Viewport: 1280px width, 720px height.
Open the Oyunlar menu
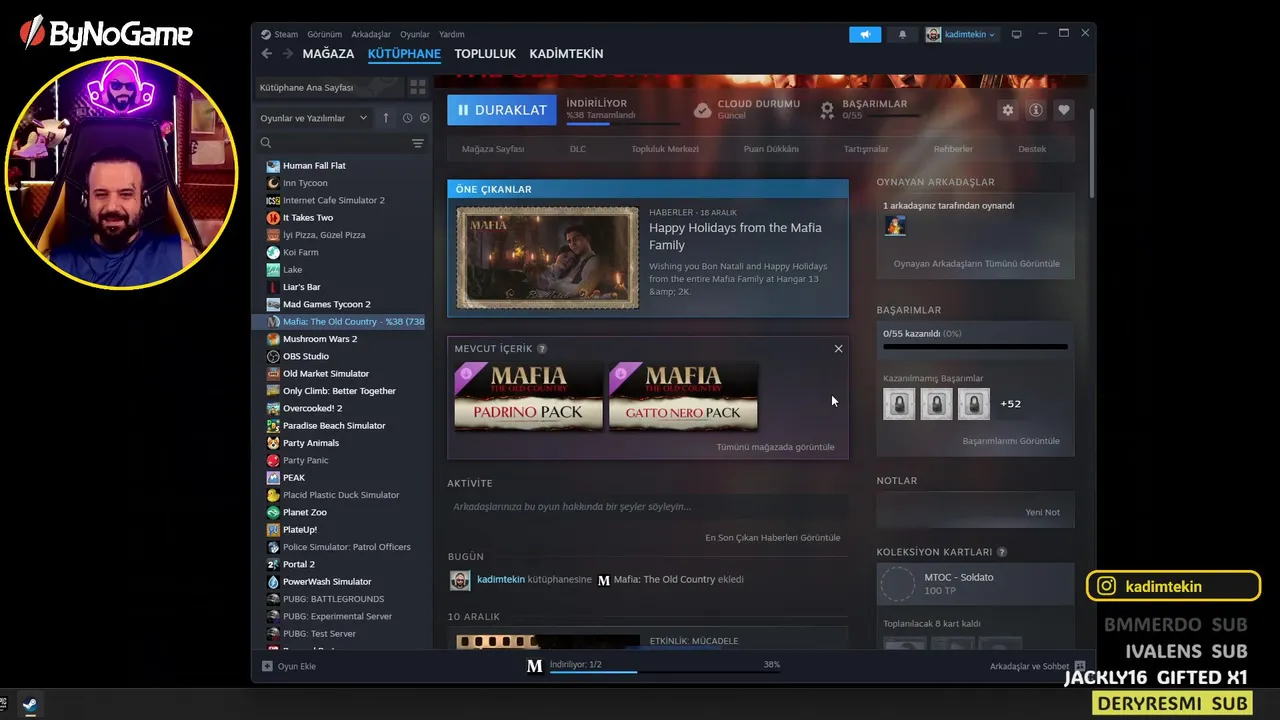click(415, 34)
